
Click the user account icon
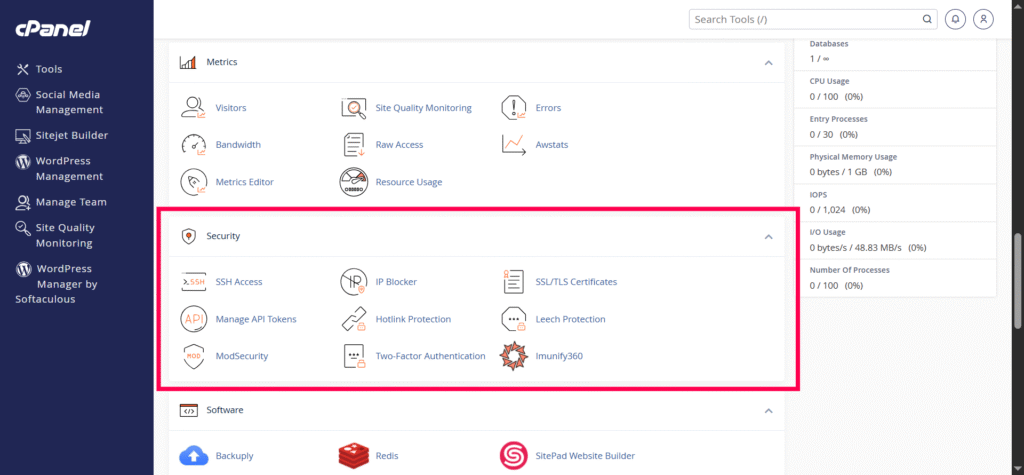tap(983, 19)
